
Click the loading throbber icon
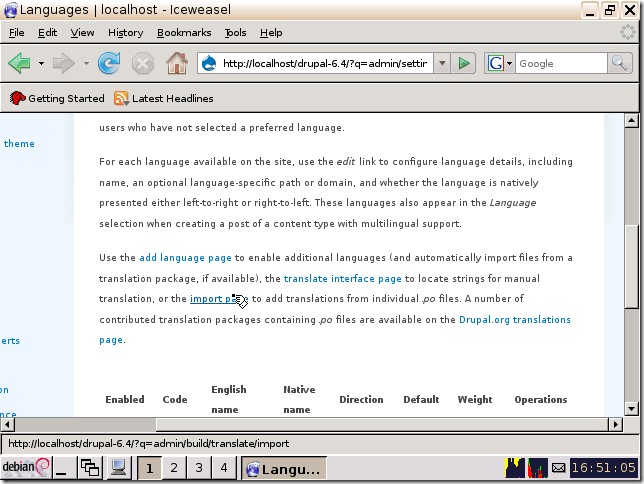(628, 32)
